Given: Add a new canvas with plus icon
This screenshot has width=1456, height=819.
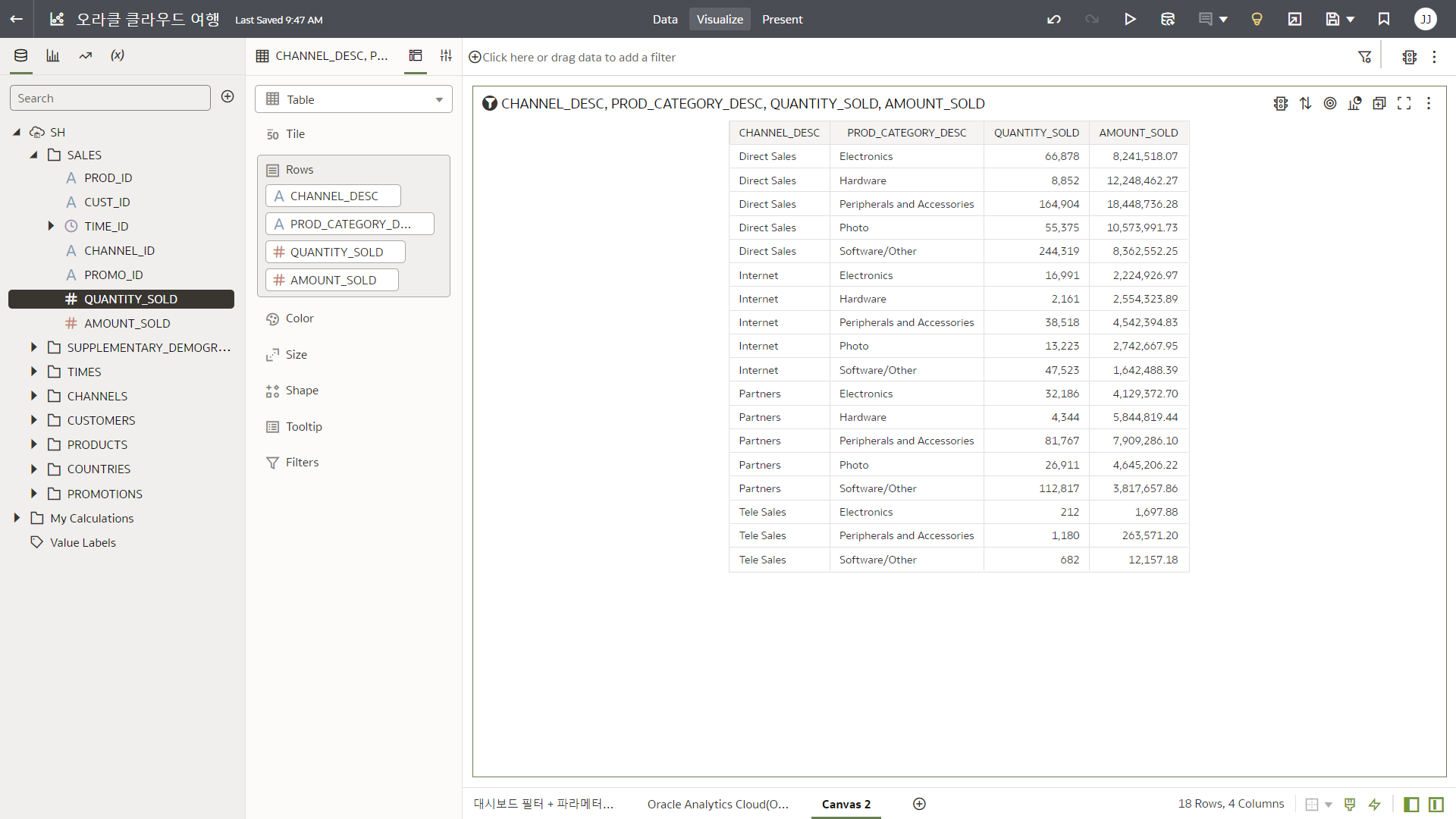Looking at the screenshot, I should (919, 804).
